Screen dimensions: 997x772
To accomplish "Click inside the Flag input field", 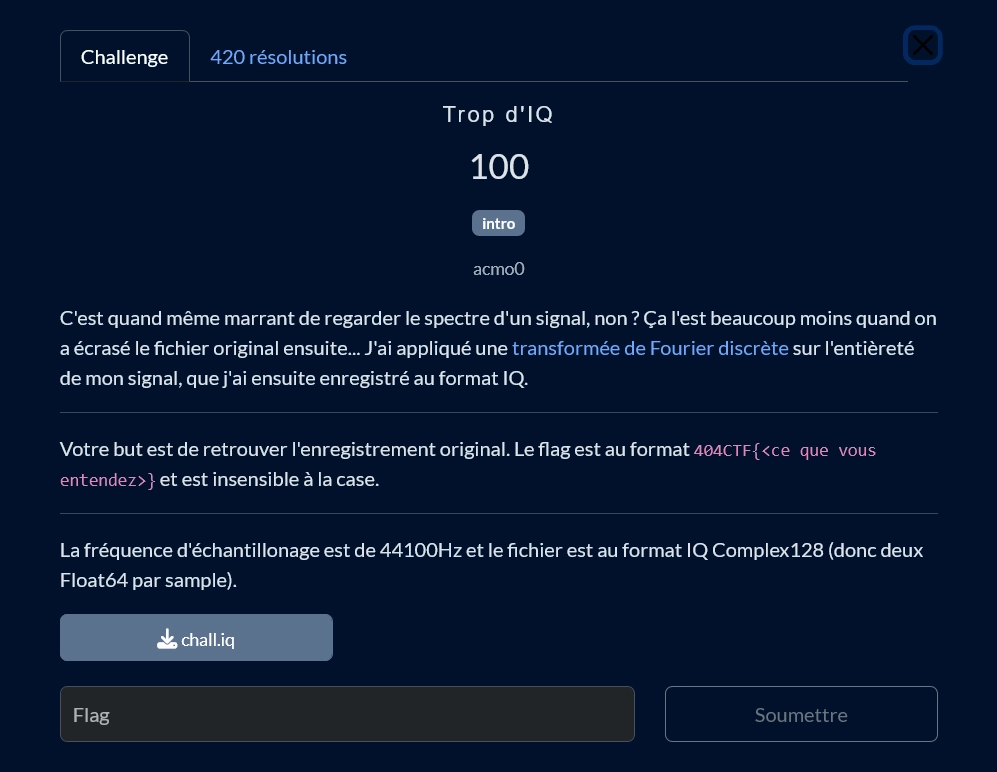I will 347,714.
